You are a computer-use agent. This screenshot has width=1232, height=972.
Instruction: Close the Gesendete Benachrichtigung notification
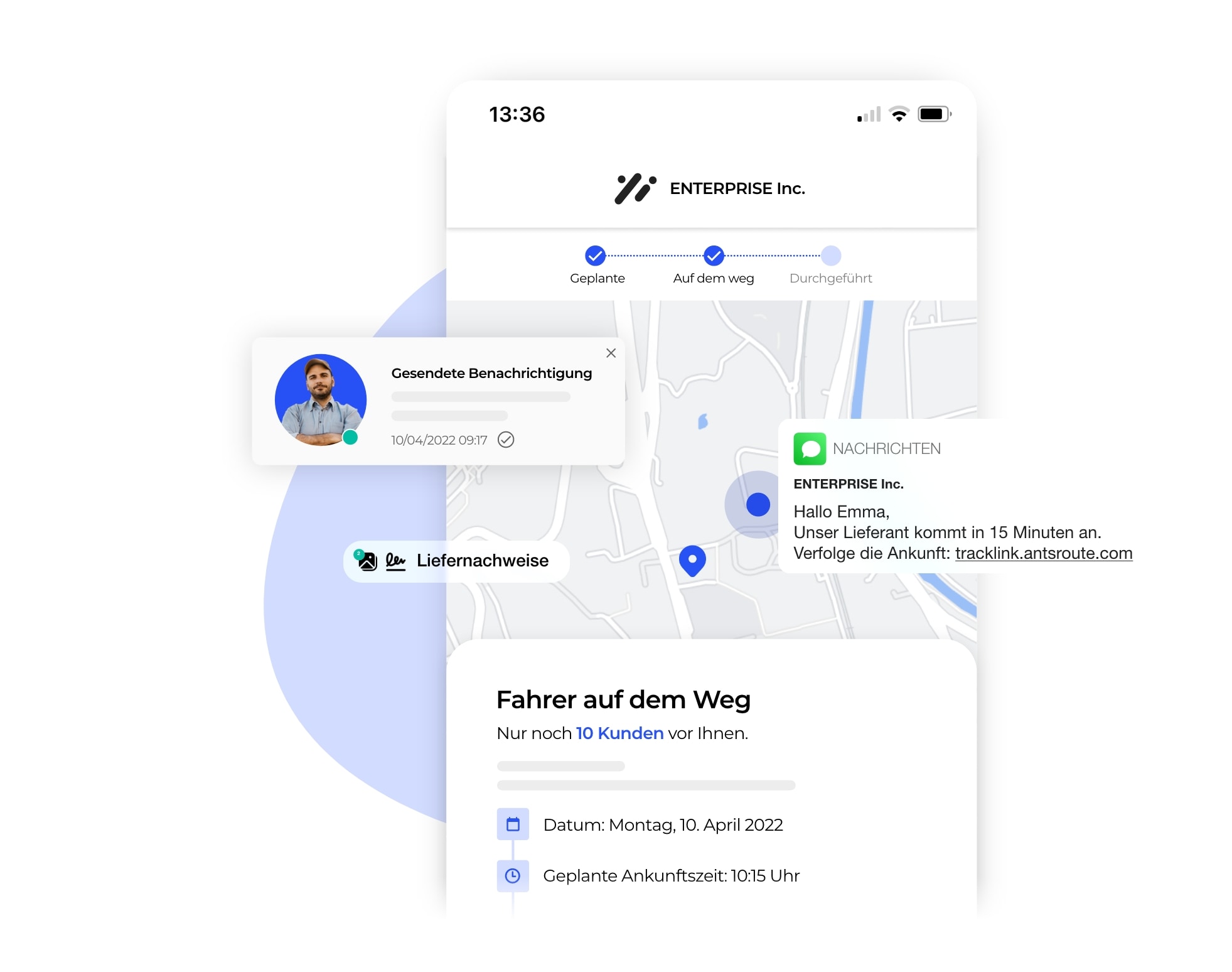(x=611, y=353)
